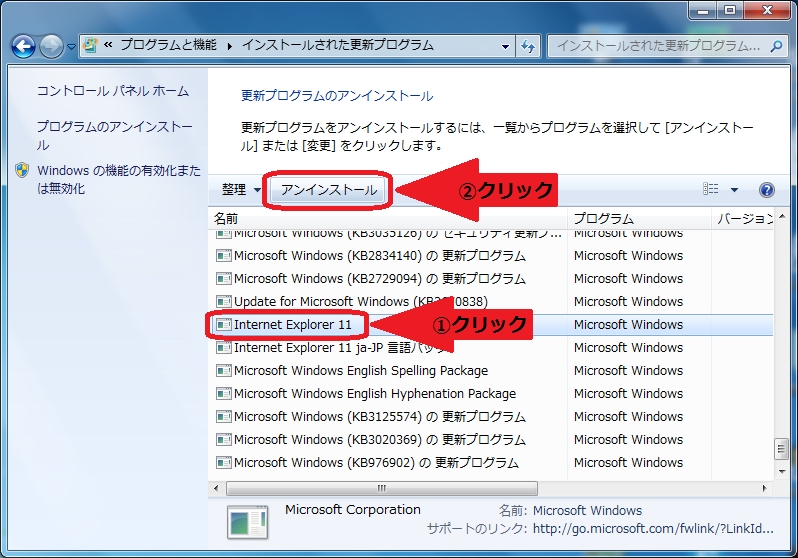
Task: Click the control panel icon in address bar
Action: tap(90, 46)
